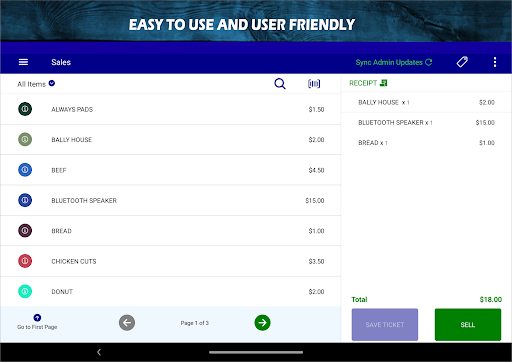The image size is (512, 362).
Task: Open the discount tag icon
Action: [x=462, y=62]
